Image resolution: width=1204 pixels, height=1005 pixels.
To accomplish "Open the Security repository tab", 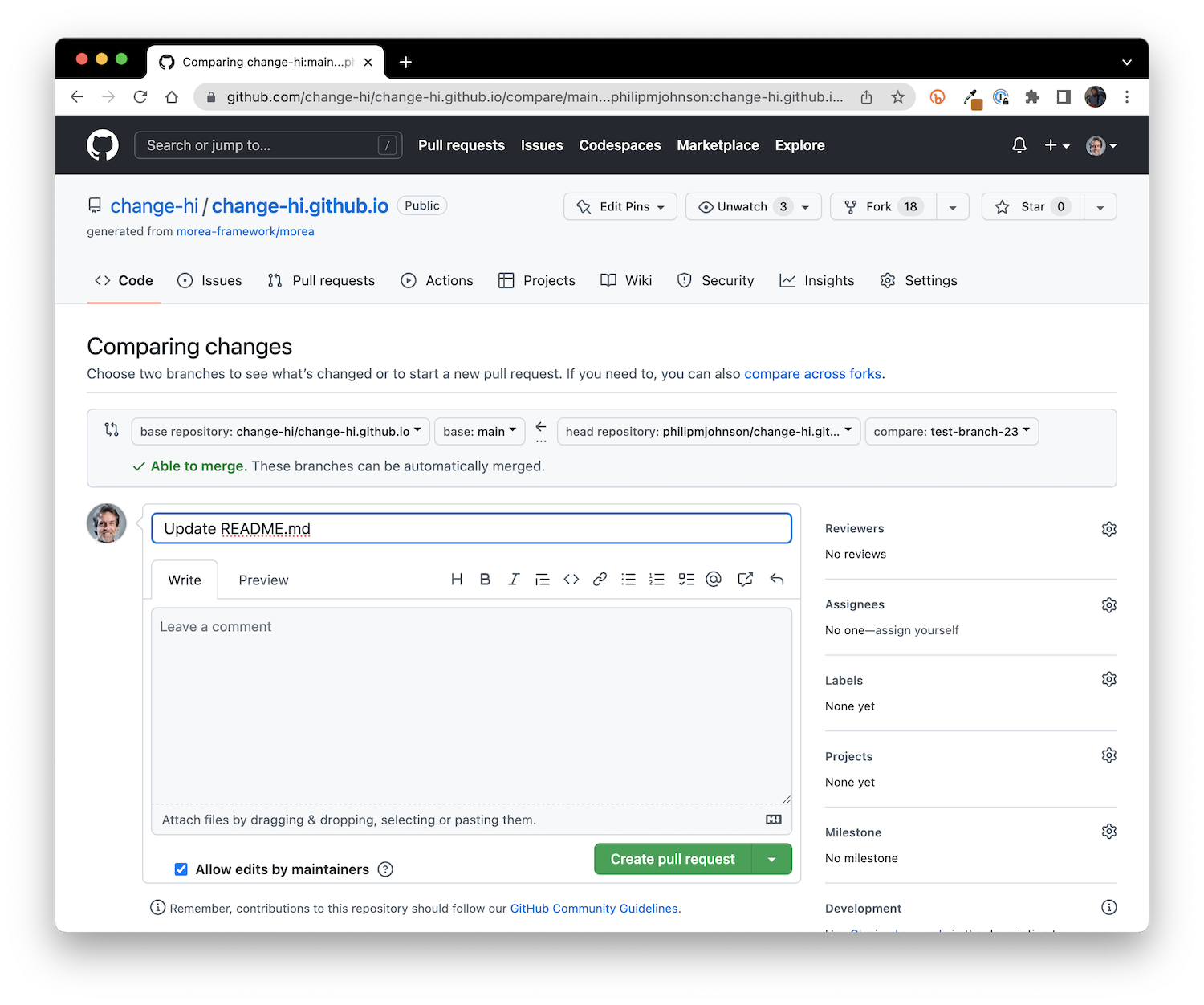I will pyautogui.click(x=716, y=281).
